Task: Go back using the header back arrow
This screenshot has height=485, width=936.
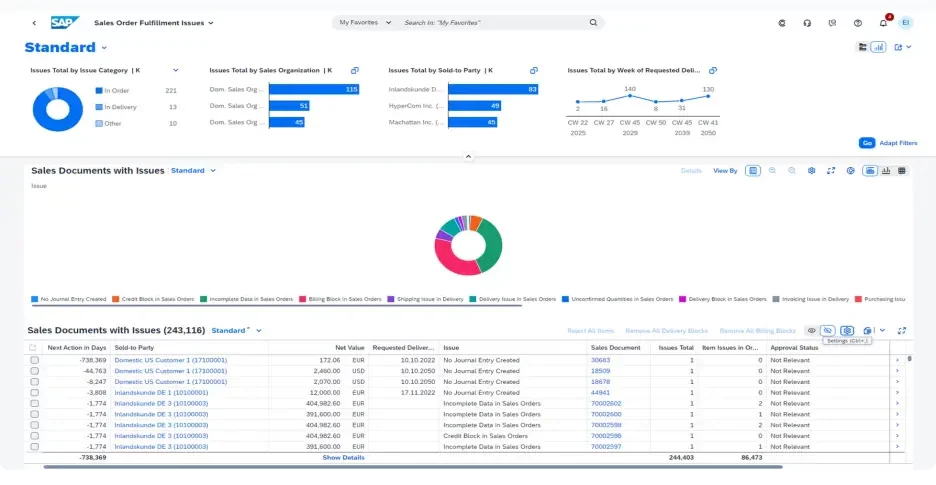Action: click(x=34, y=23)
